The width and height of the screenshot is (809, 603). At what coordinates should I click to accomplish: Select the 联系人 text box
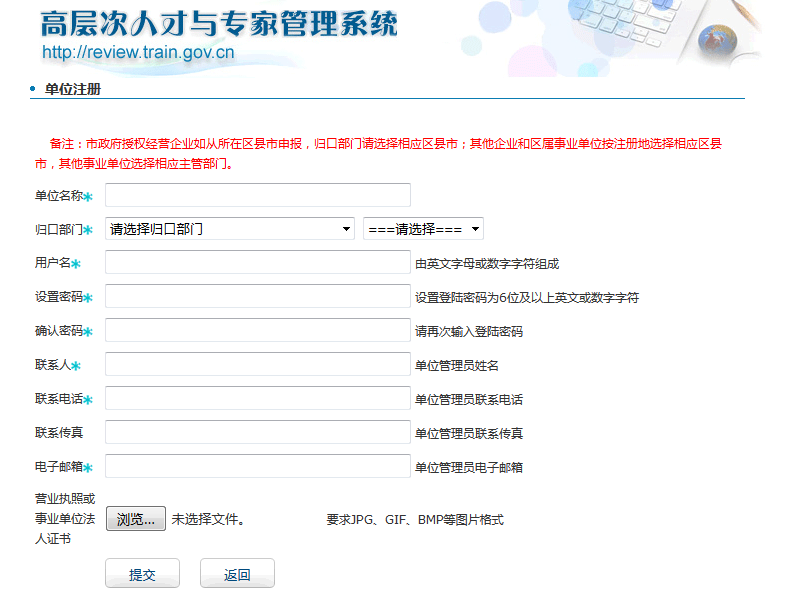point(258,365)
